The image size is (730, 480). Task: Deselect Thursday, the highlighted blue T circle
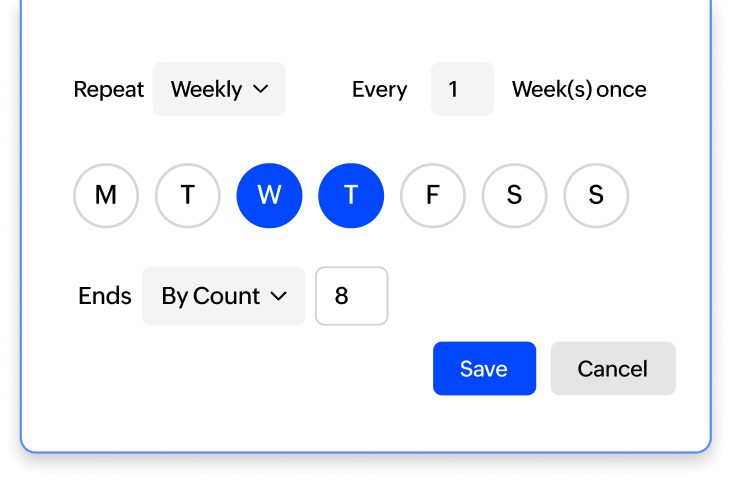pyautogui.click(x=351, y=195)
